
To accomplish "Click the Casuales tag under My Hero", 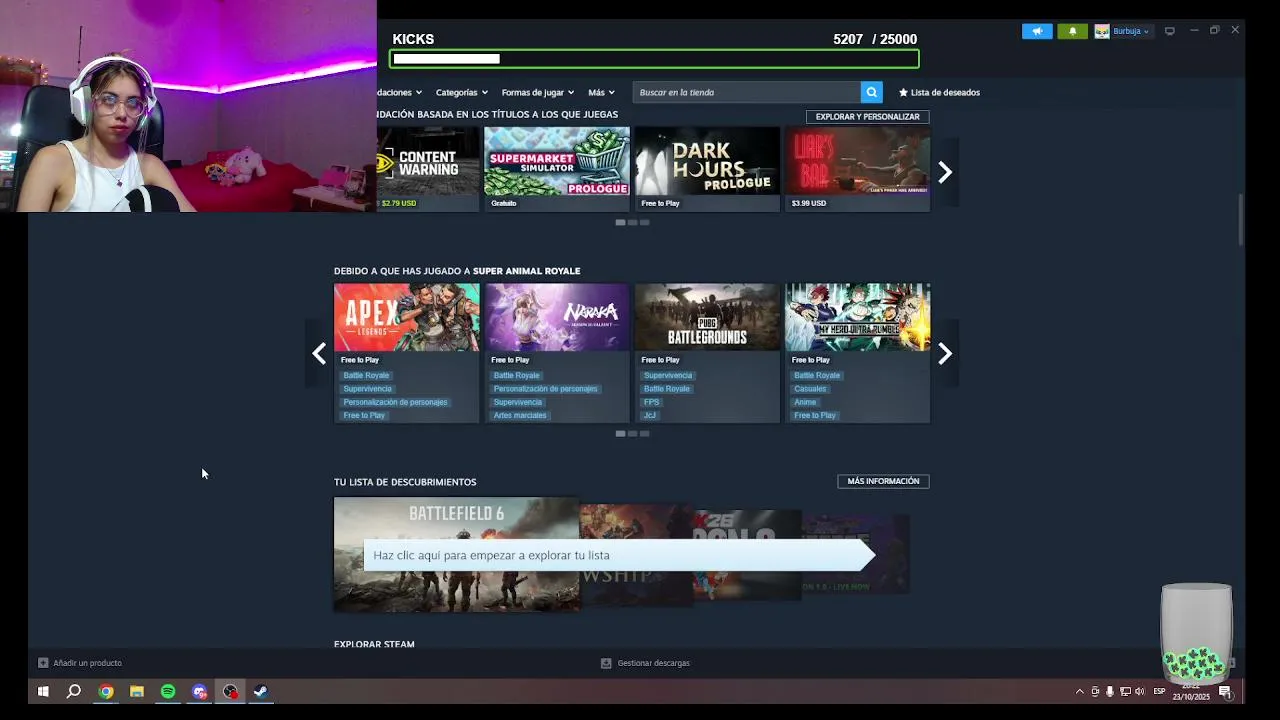I will [810, 389].
